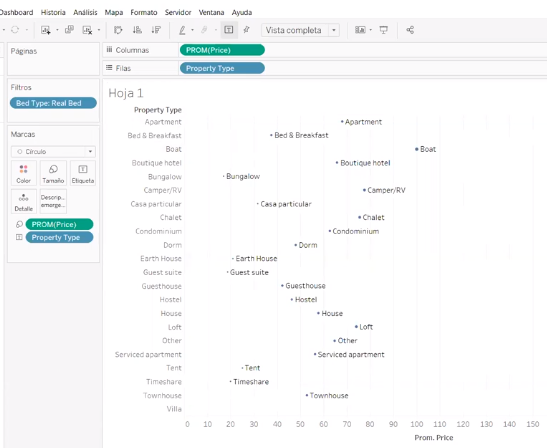This screenshot has height=448, width=547.
Task: Click the Earth House row label
Action: click(x=161, y=259)
